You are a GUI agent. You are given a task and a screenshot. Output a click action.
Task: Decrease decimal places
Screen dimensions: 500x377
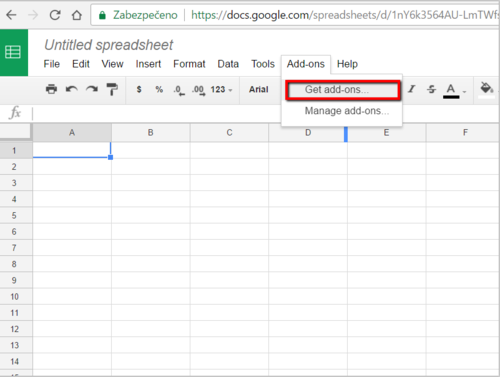click(x=179, y=90)
